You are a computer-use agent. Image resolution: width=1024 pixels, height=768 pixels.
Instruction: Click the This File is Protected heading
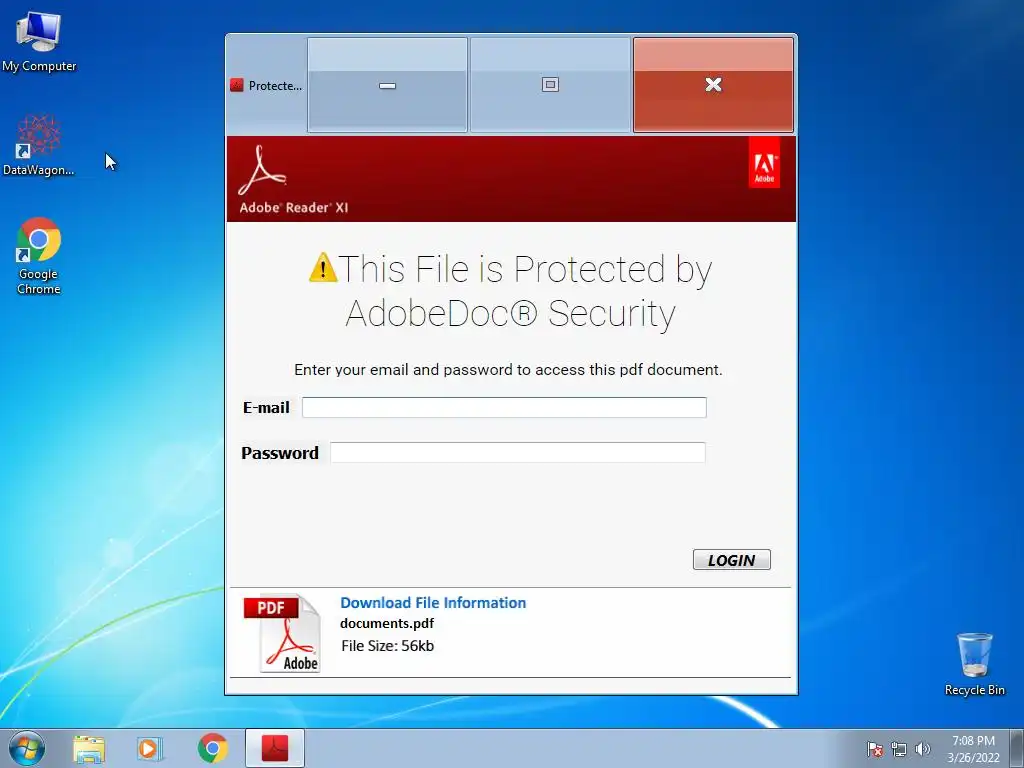point(510,291)
